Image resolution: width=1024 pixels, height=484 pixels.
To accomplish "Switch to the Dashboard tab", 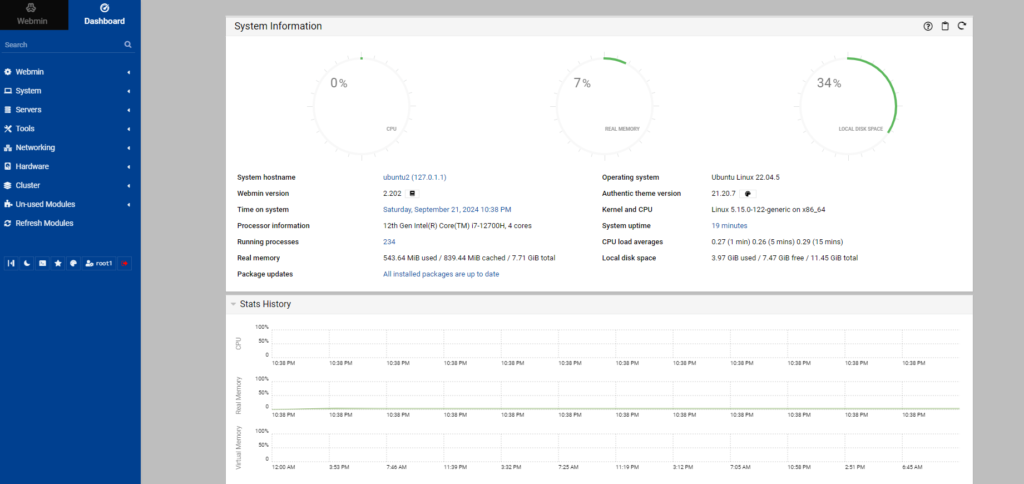I will pos(104,14).
